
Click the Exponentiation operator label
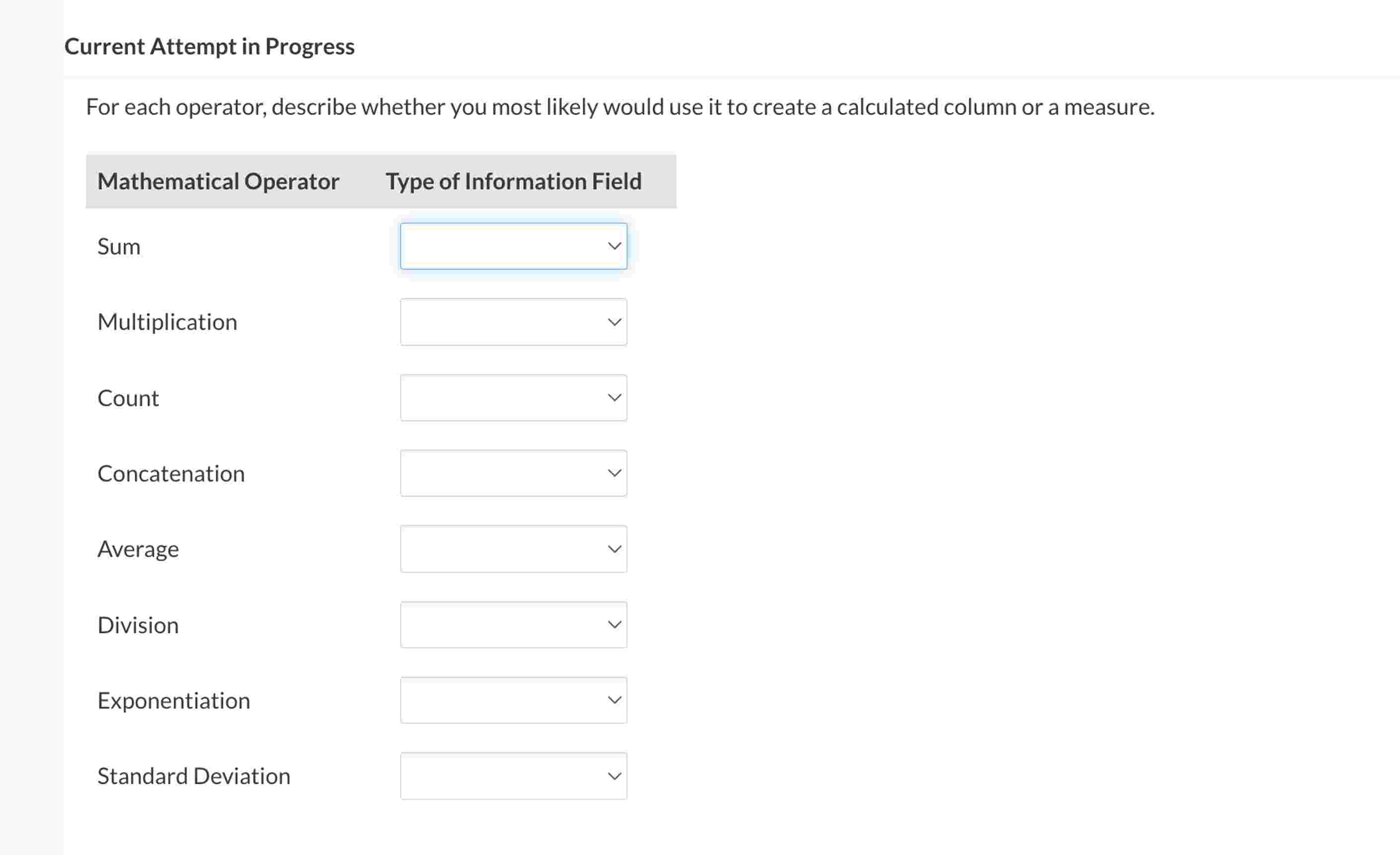click(x=173, y=701)
